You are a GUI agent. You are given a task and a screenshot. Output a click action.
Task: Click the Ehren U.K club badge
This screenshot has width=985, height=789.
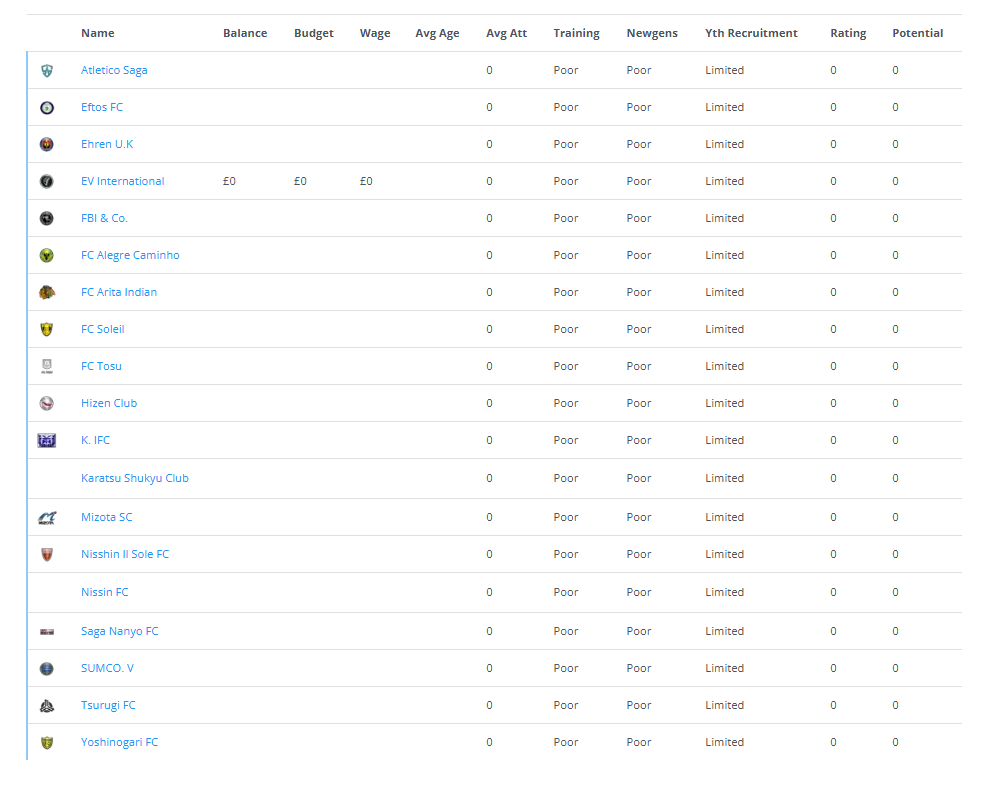47,145
